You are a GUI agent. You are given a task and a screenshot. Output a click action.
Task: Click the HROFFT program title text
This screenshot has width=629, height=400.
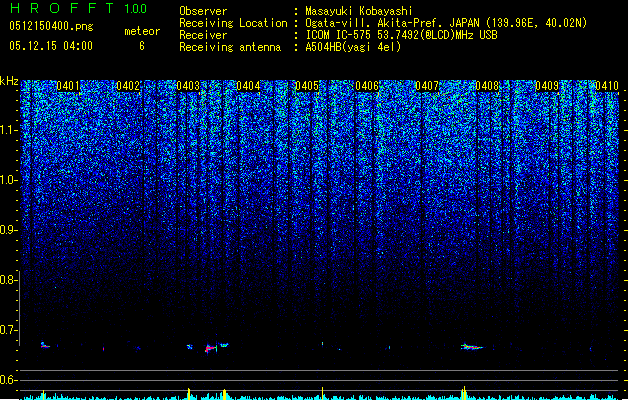click(x=62, y=8)
